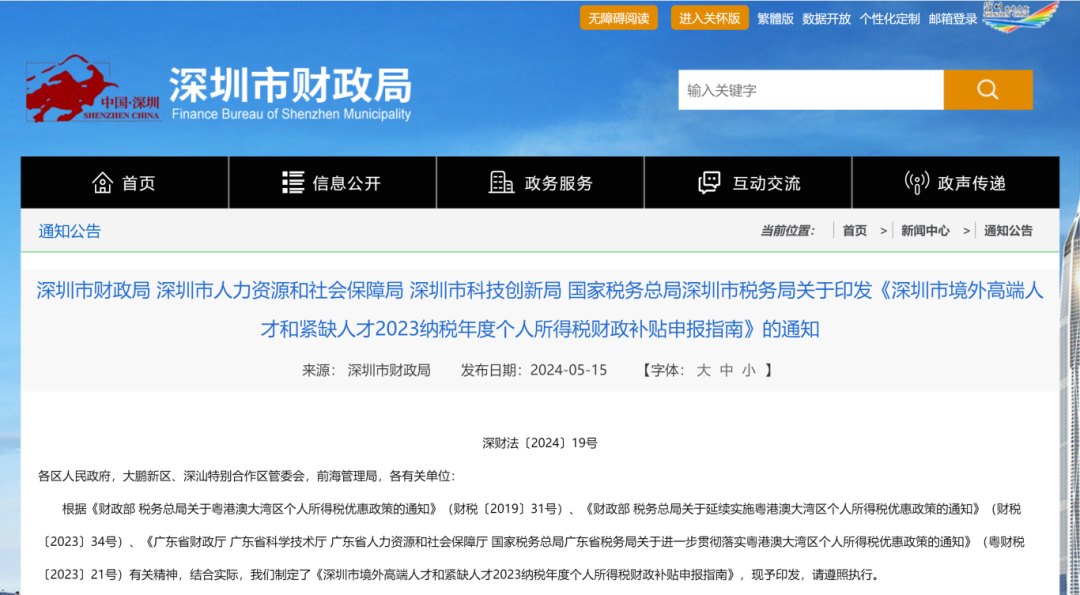1080x595 pixels.
Task: Click the chat icon beside 互动交流
Action: (709, 183)
